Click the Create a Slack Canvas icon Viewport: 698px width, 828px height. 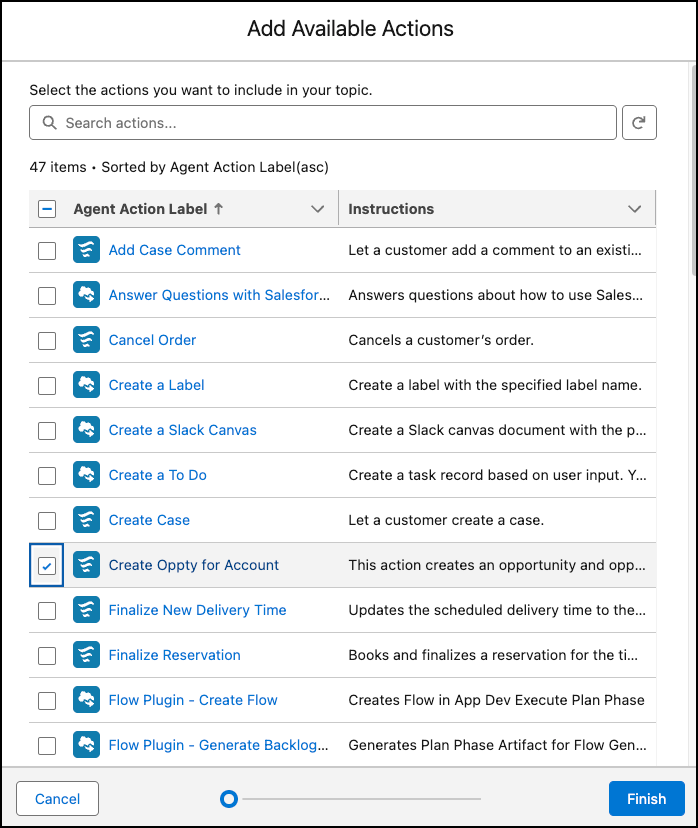tap(86, 430)
